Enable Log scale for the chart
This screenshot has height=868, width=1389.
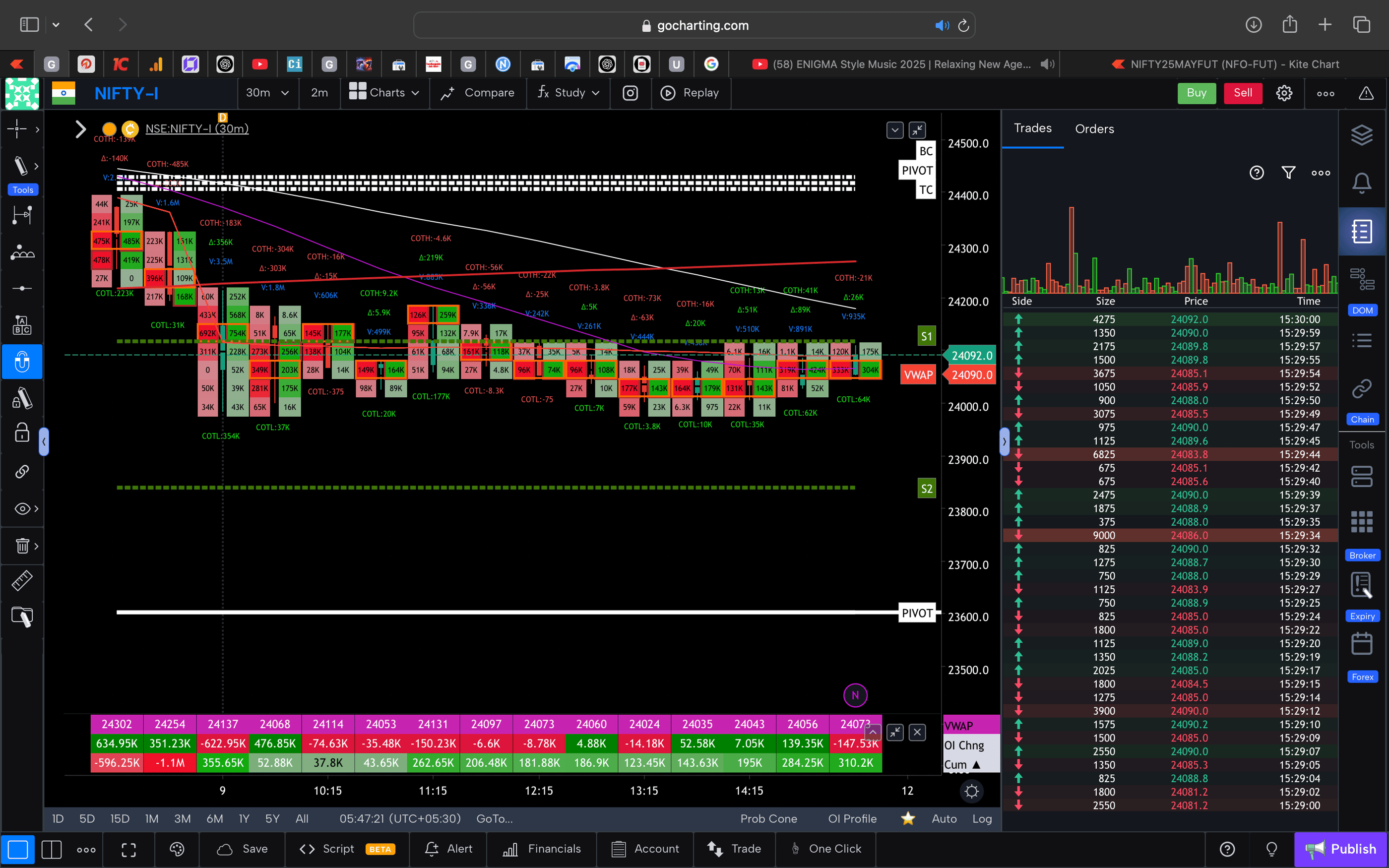983,818
